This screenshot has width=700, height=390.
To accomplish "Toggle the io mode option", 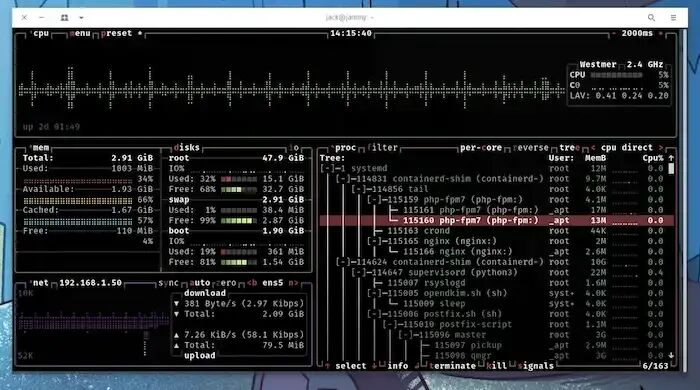I will (294, 148).
